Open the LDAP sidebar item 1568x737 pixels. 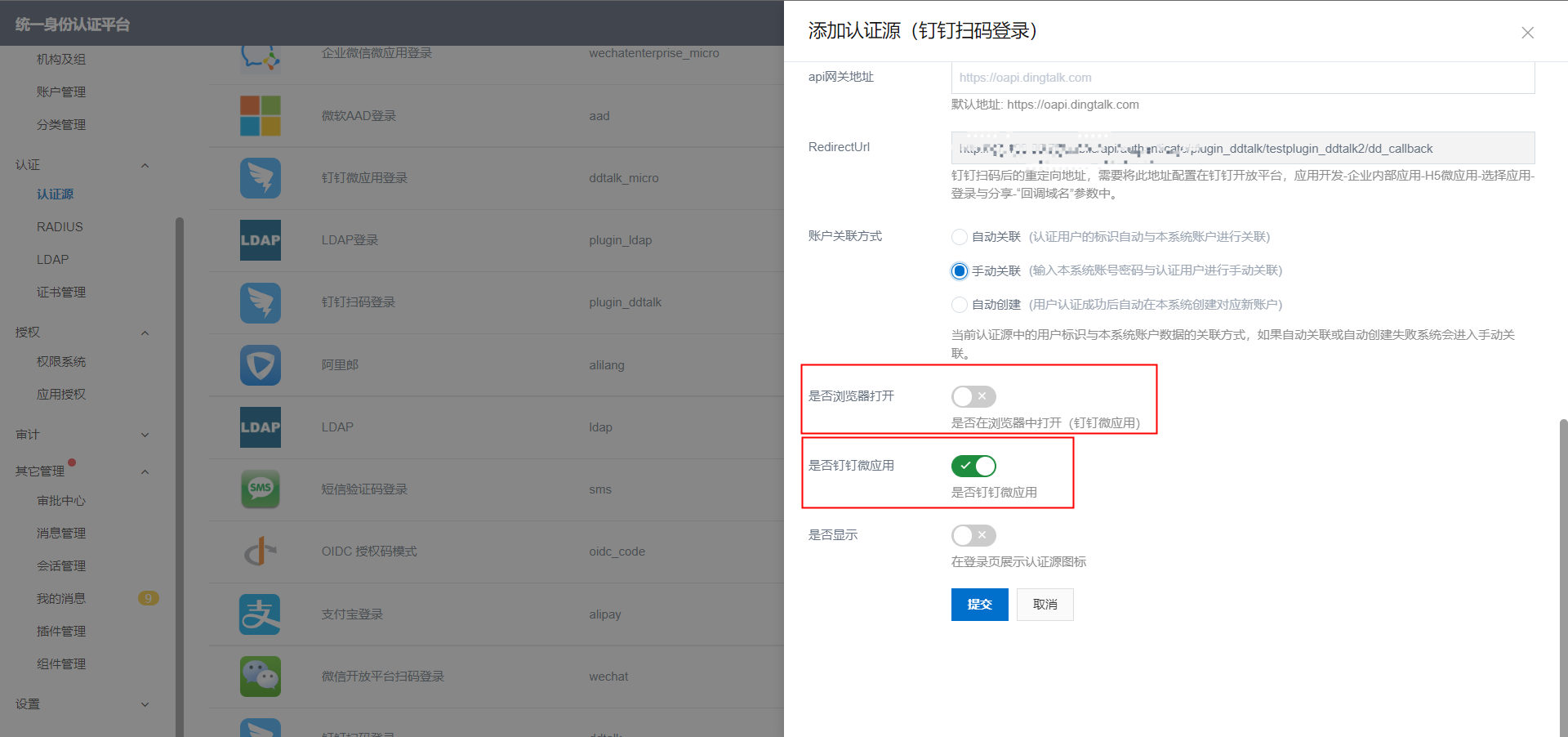pos(52,259)
